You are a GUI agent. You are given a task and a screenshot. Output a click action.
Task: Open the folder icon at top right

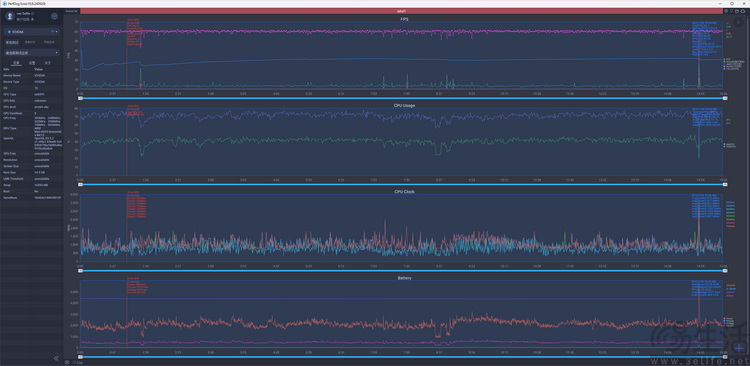click(737, 11)
